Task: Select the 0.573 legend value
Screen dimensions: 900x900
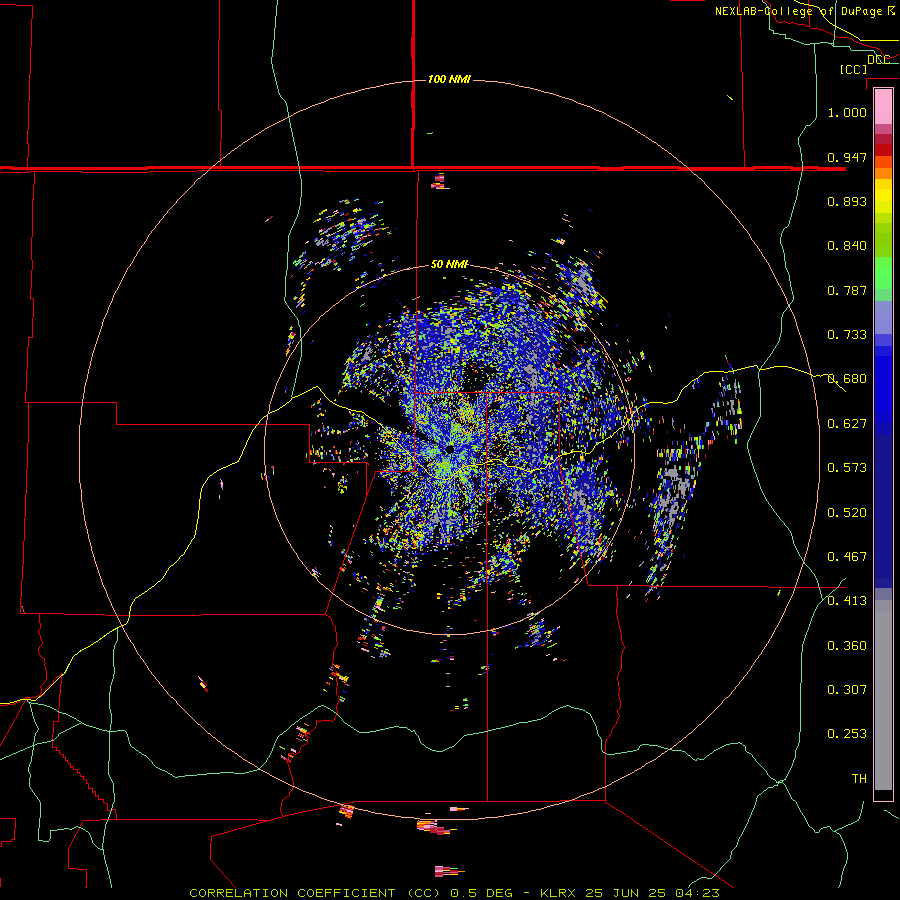Action: pyautogui.click(x=847, y=468)
